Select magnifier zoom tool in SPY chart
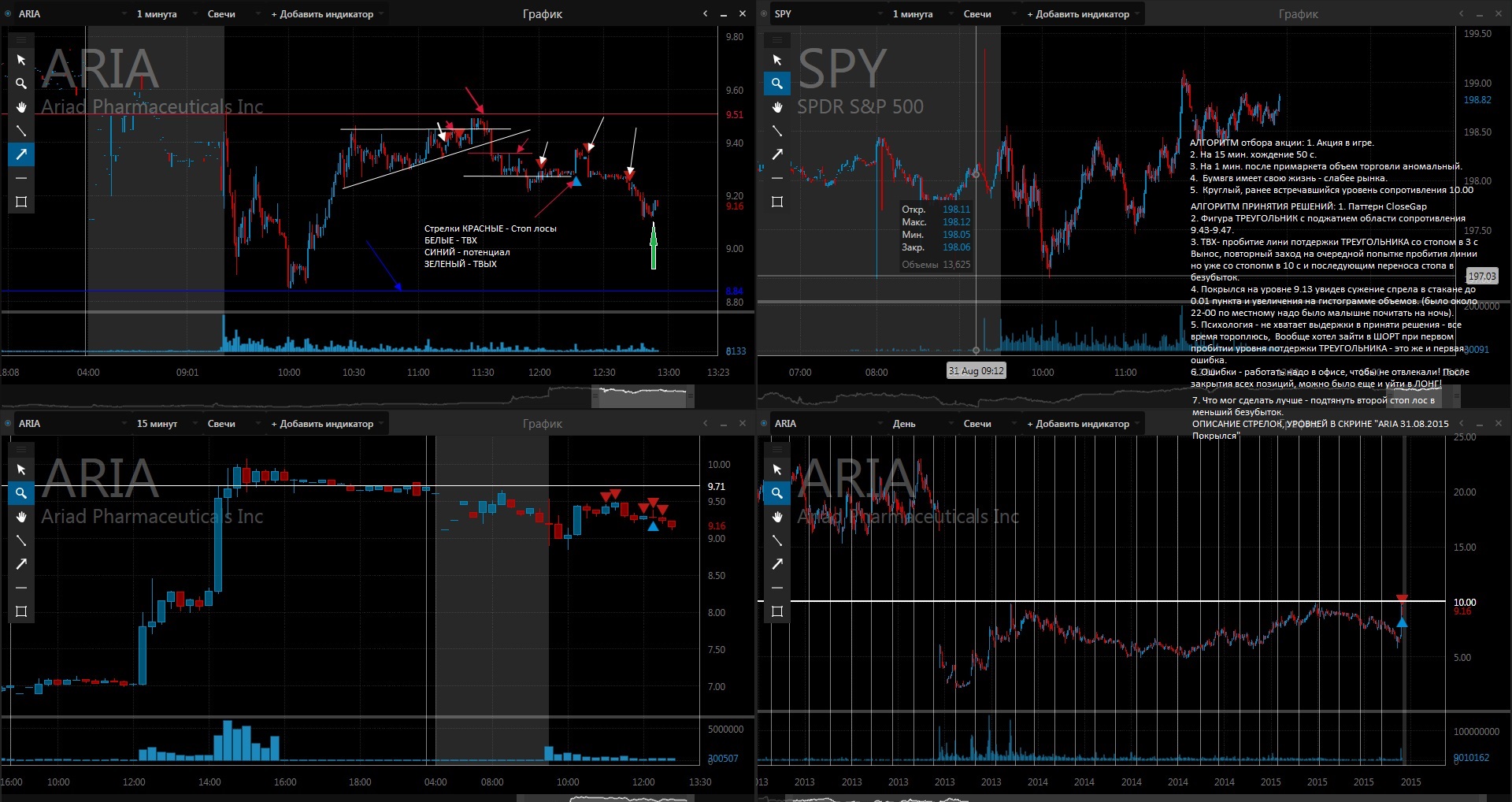1512x802 pixels. pos(777,84)
